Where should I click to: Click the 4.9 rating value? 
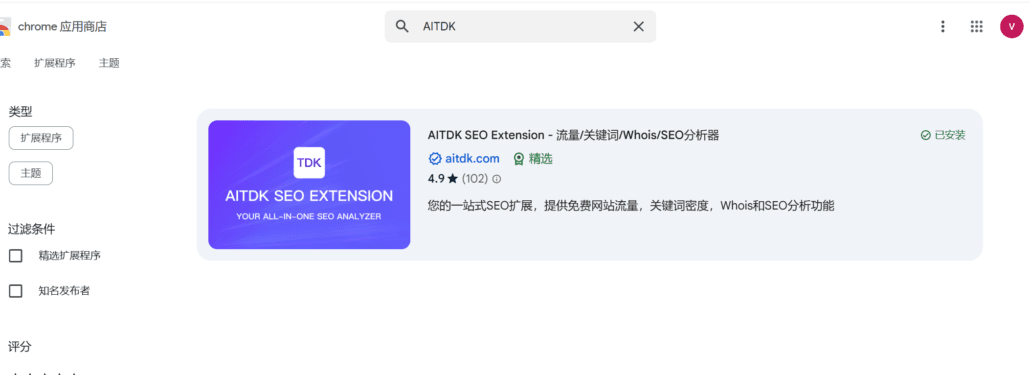(436, 179)
